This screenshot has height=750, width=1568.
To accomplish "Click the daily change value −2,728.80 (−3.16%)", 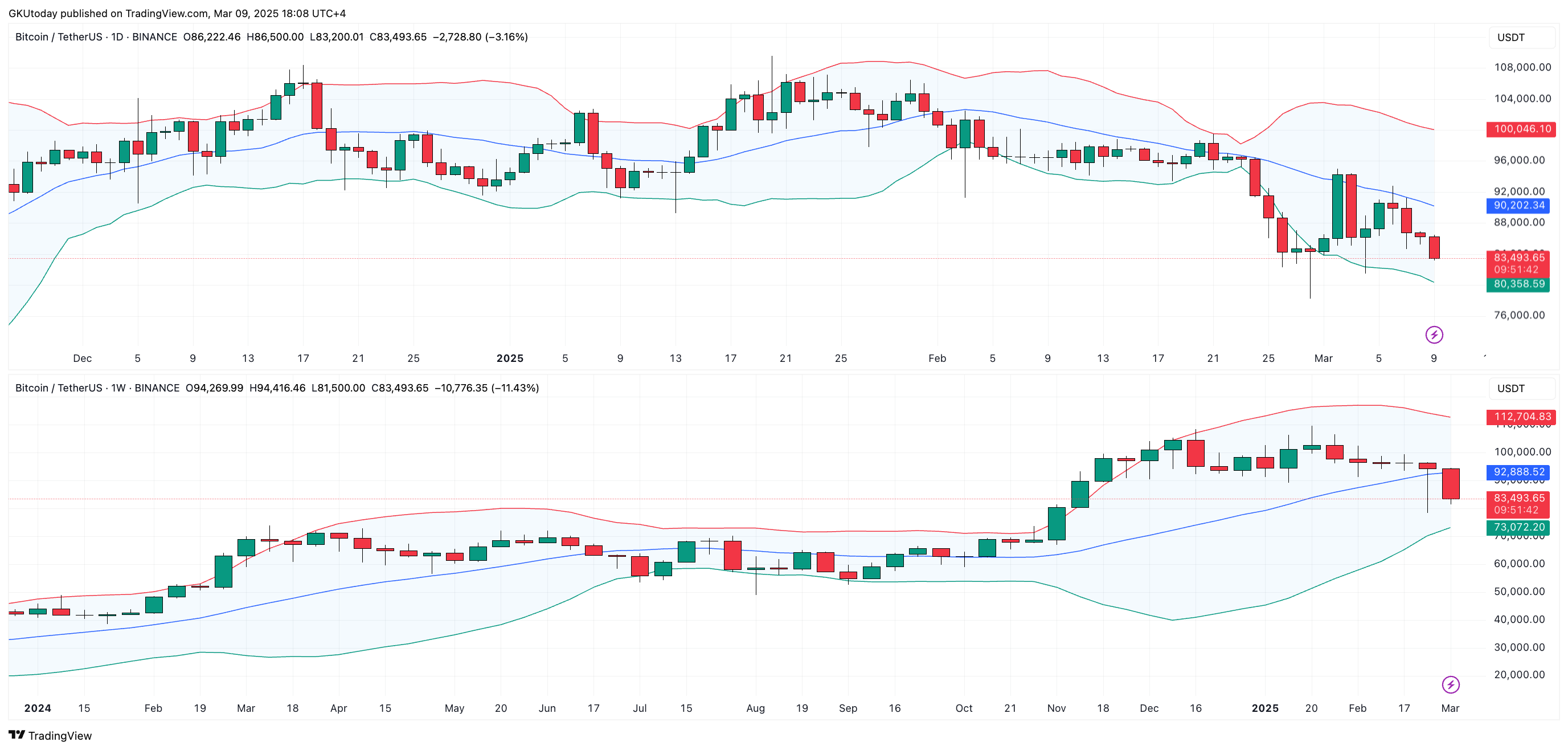I will 480,37.
